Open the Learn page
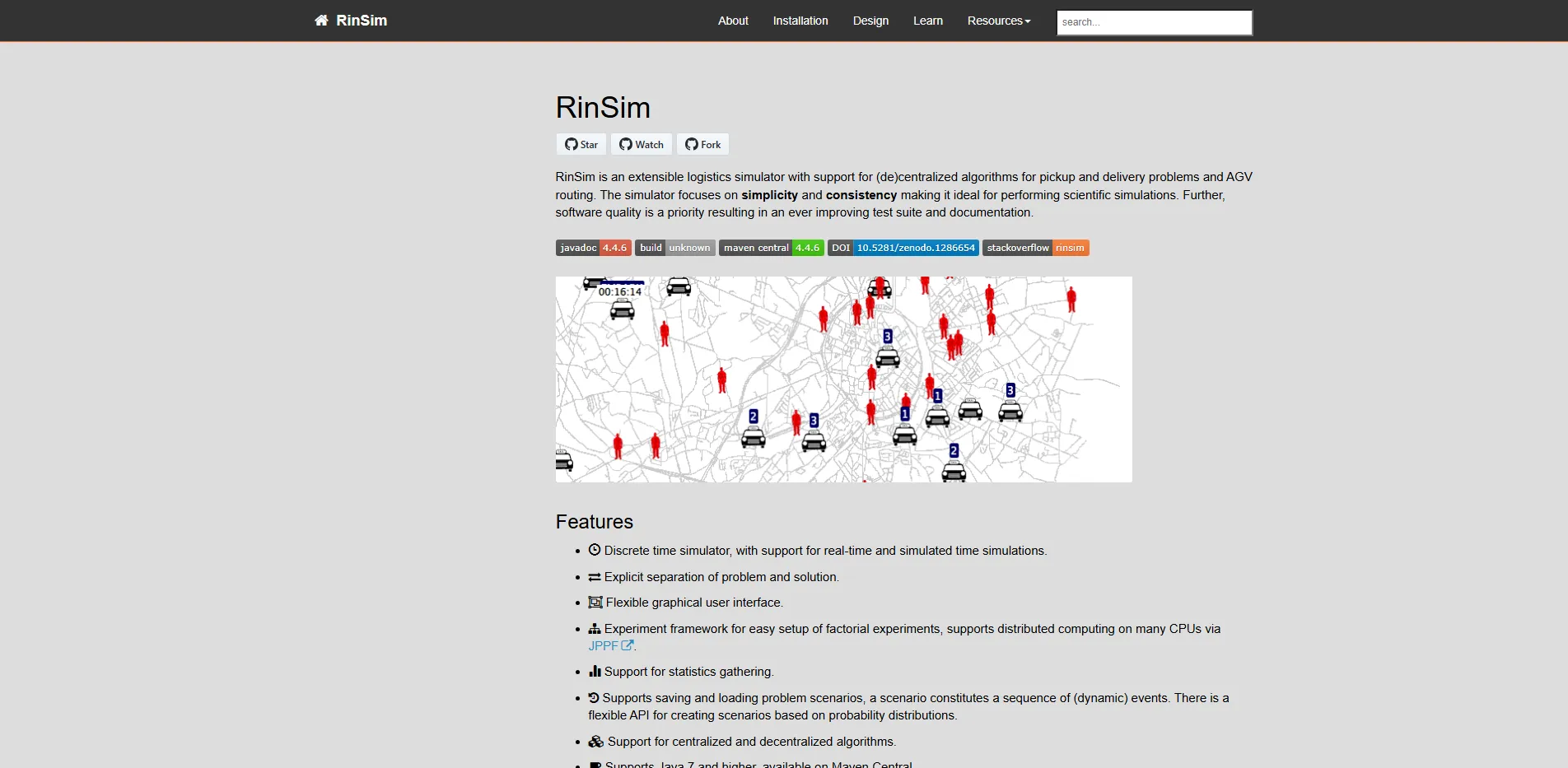This screenshot has height=768, width=1568. tap(928, 21)
